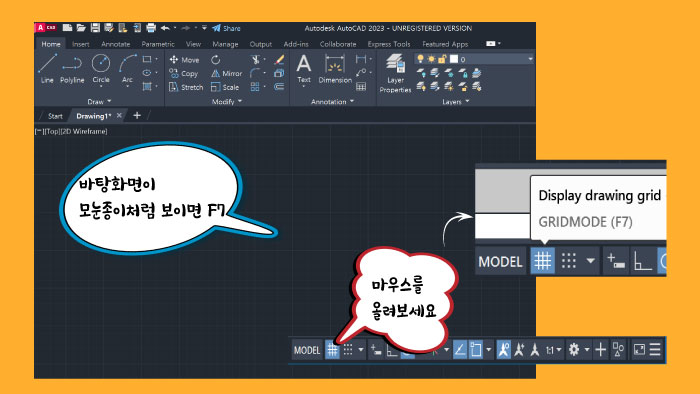This screenshot has width=700, height=394.
Task: Click the Copy command
Action: pyautogui.click(x=183, y=73)
